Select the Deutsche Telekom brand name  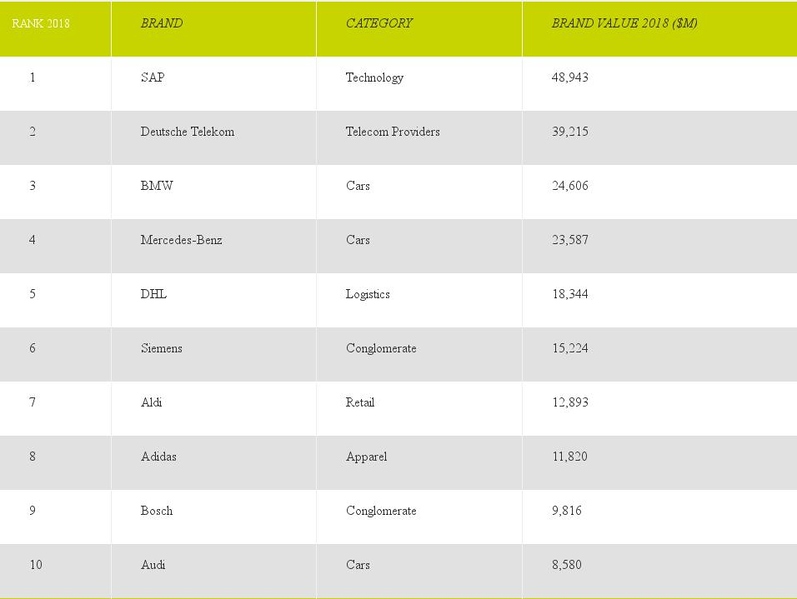[187, 132]
